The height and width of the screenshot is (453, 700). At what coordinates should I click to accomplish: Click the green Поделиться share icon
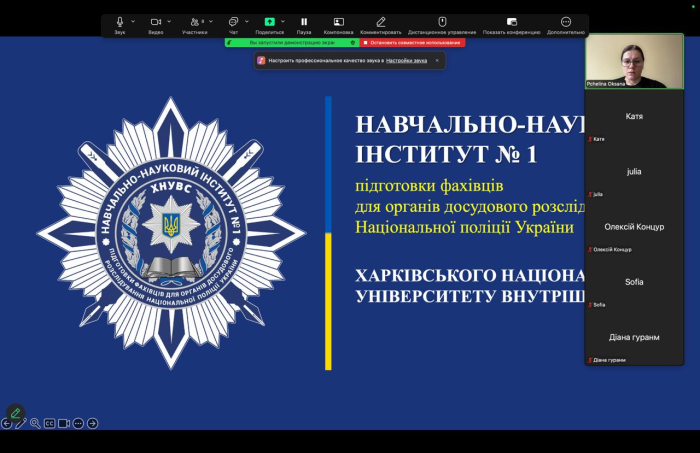pyautogui.click(x=269, y=22)
